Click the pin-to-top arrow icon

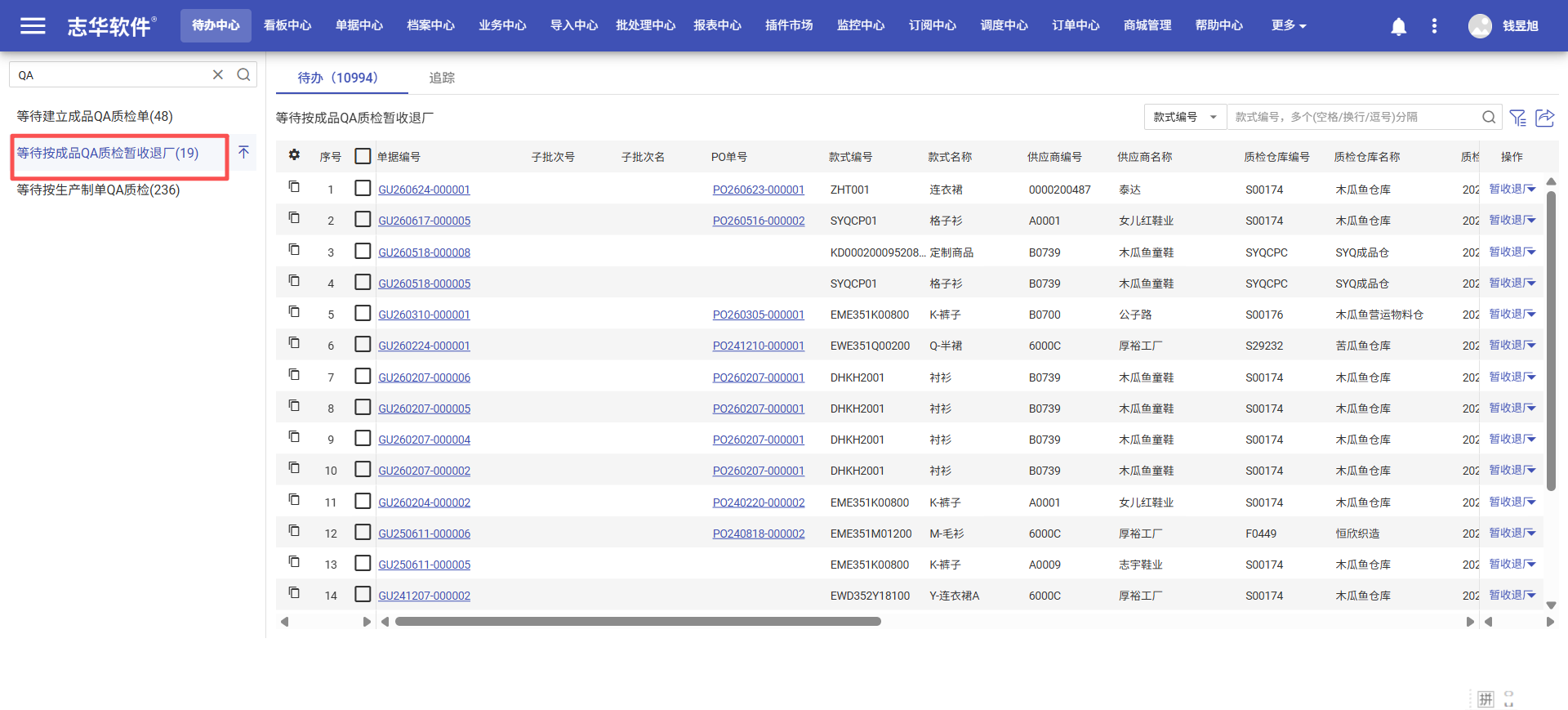point(243,153)
